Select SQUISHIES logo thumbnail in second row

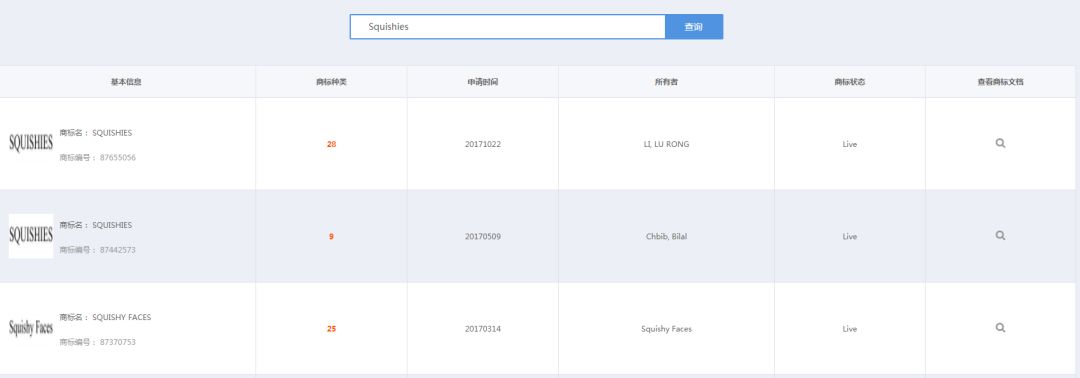tap(31, 235)
